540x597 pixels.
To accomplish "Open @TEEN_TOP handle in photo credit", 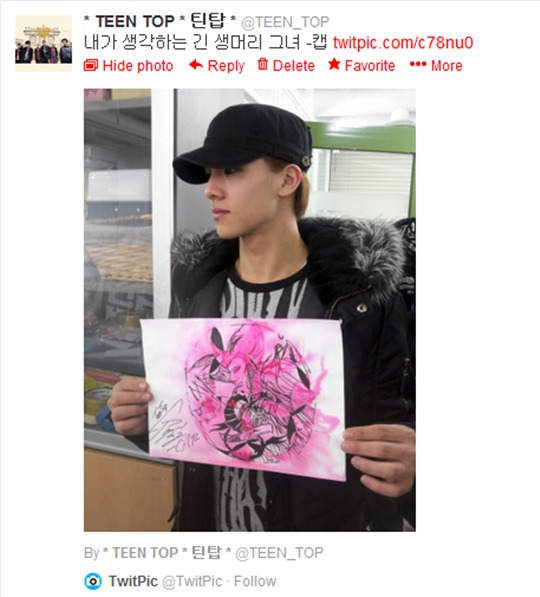I will pos(279,552).
